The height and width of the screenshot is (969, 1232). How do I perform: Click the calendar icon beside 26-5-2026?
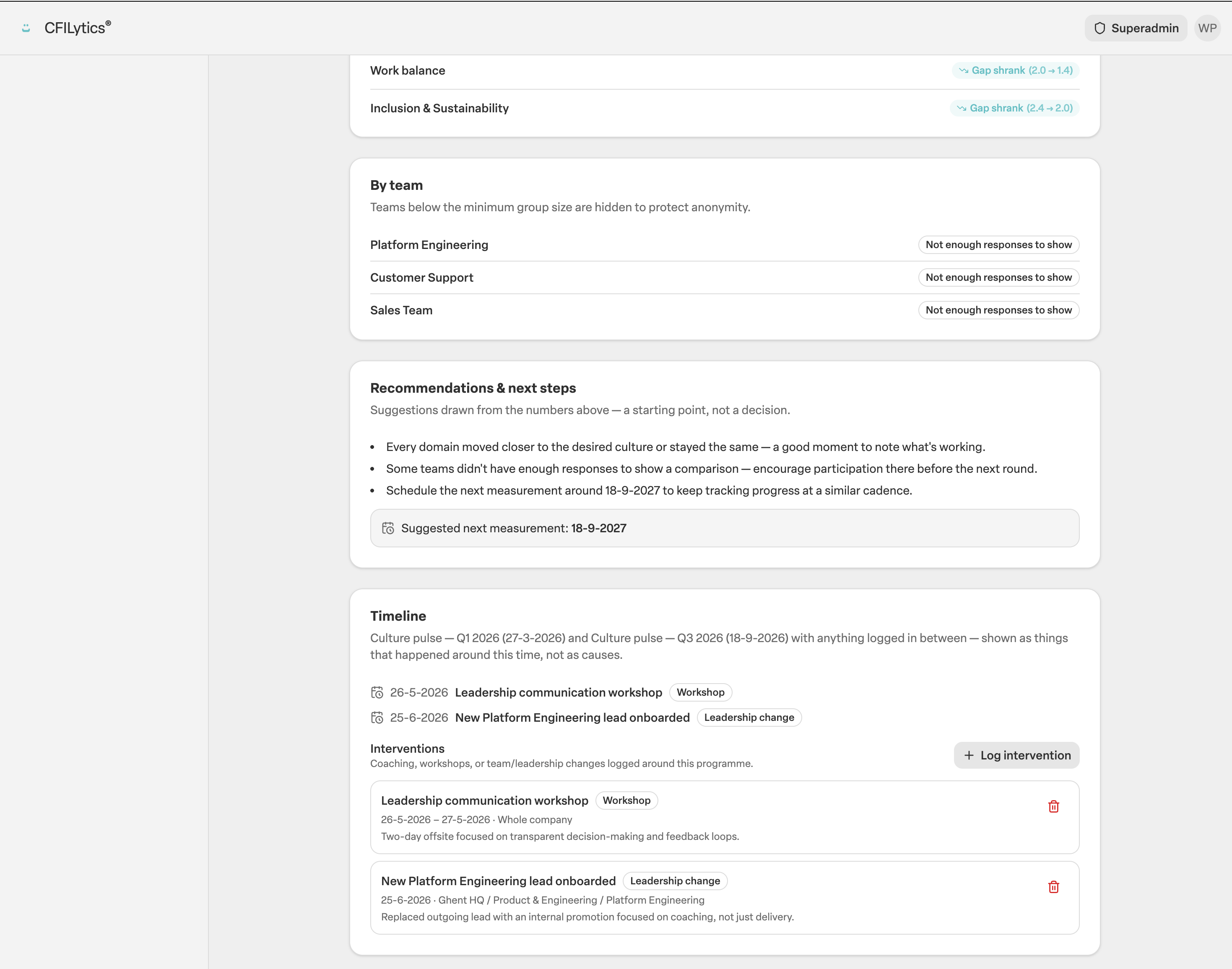click(377, 692)
